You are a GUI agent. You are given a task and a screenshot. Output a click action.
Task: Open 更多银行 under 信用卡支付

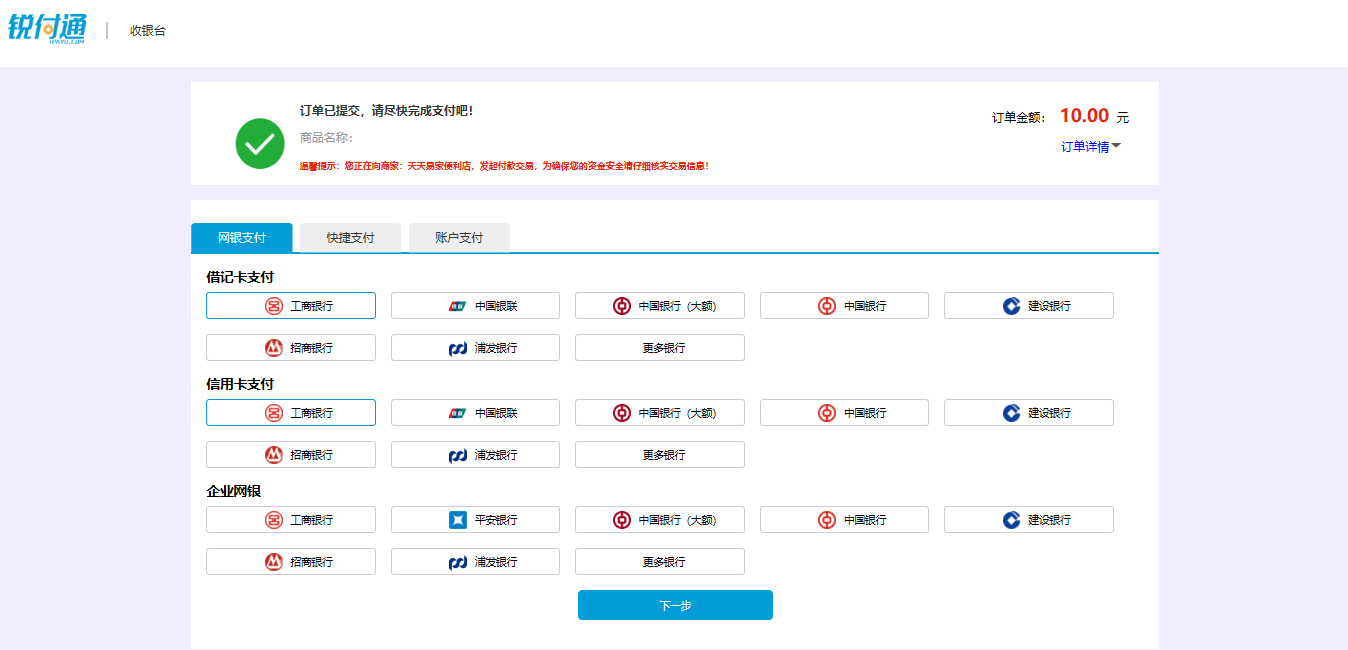[x=660, y=455]
